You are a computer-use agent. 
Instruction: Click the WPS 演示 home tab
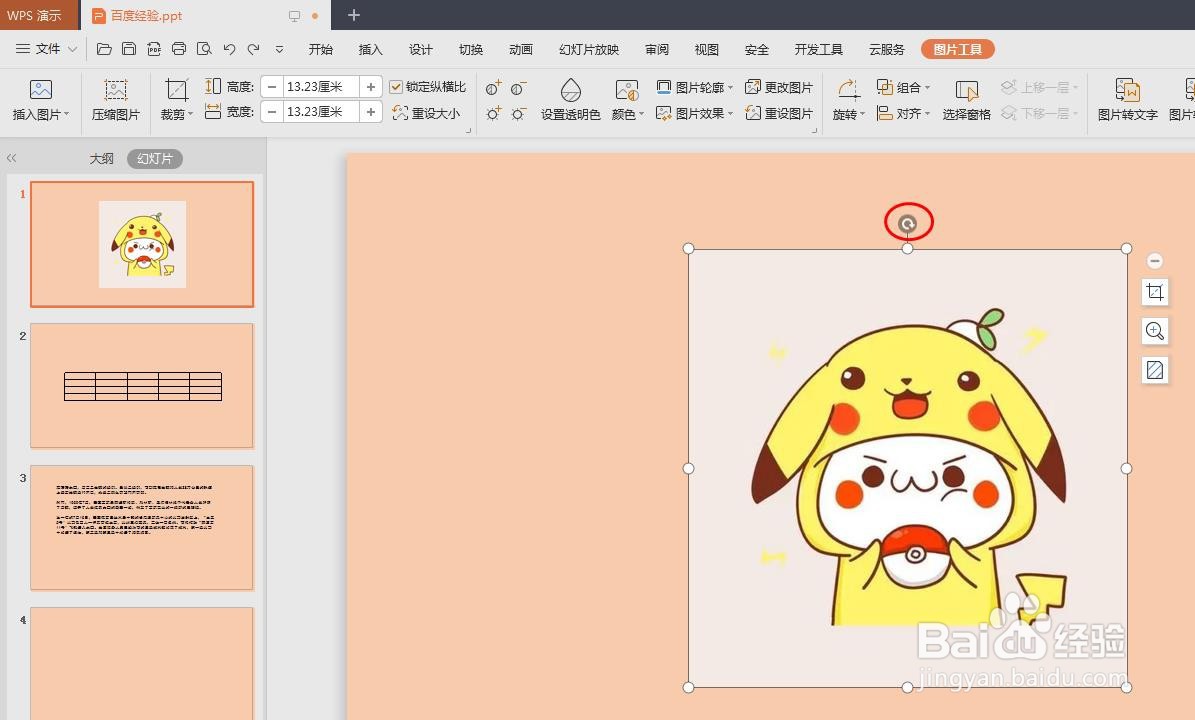click(x=39, y=15)
